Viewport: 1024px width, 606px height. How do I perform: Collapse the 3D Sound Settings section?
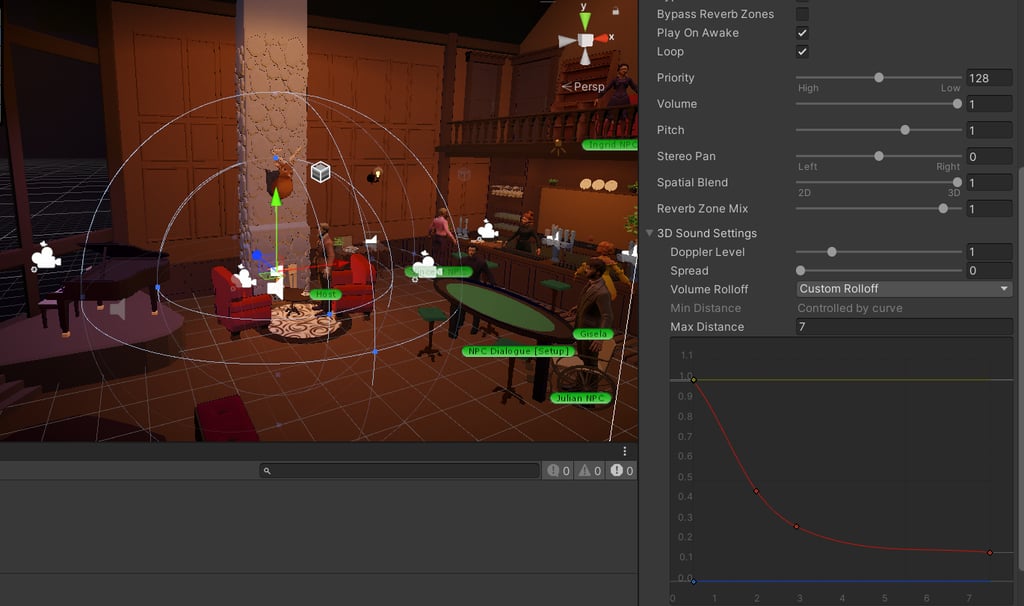(649, 233)
